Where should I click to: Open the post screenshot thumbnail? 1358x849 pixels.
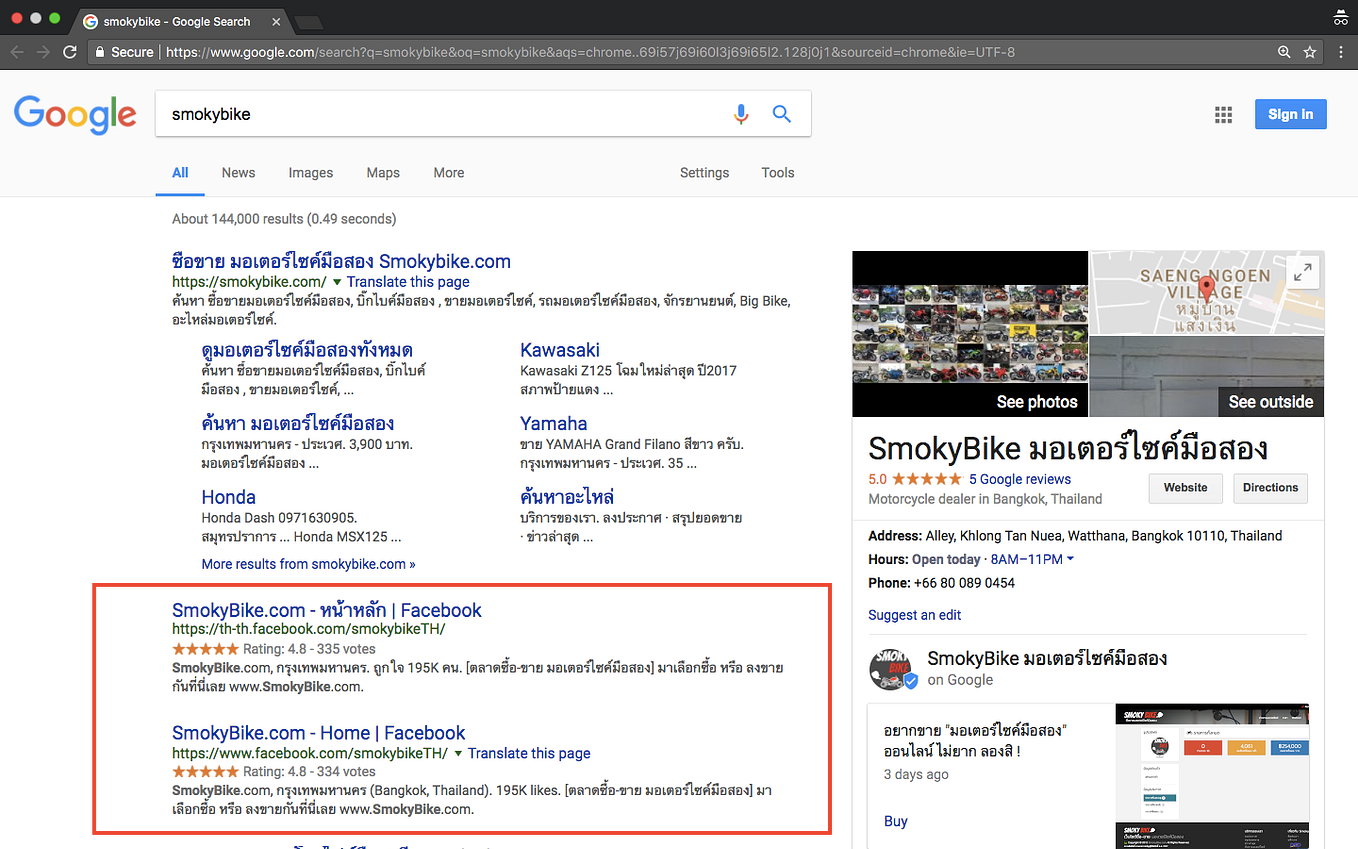(1213, 776)
